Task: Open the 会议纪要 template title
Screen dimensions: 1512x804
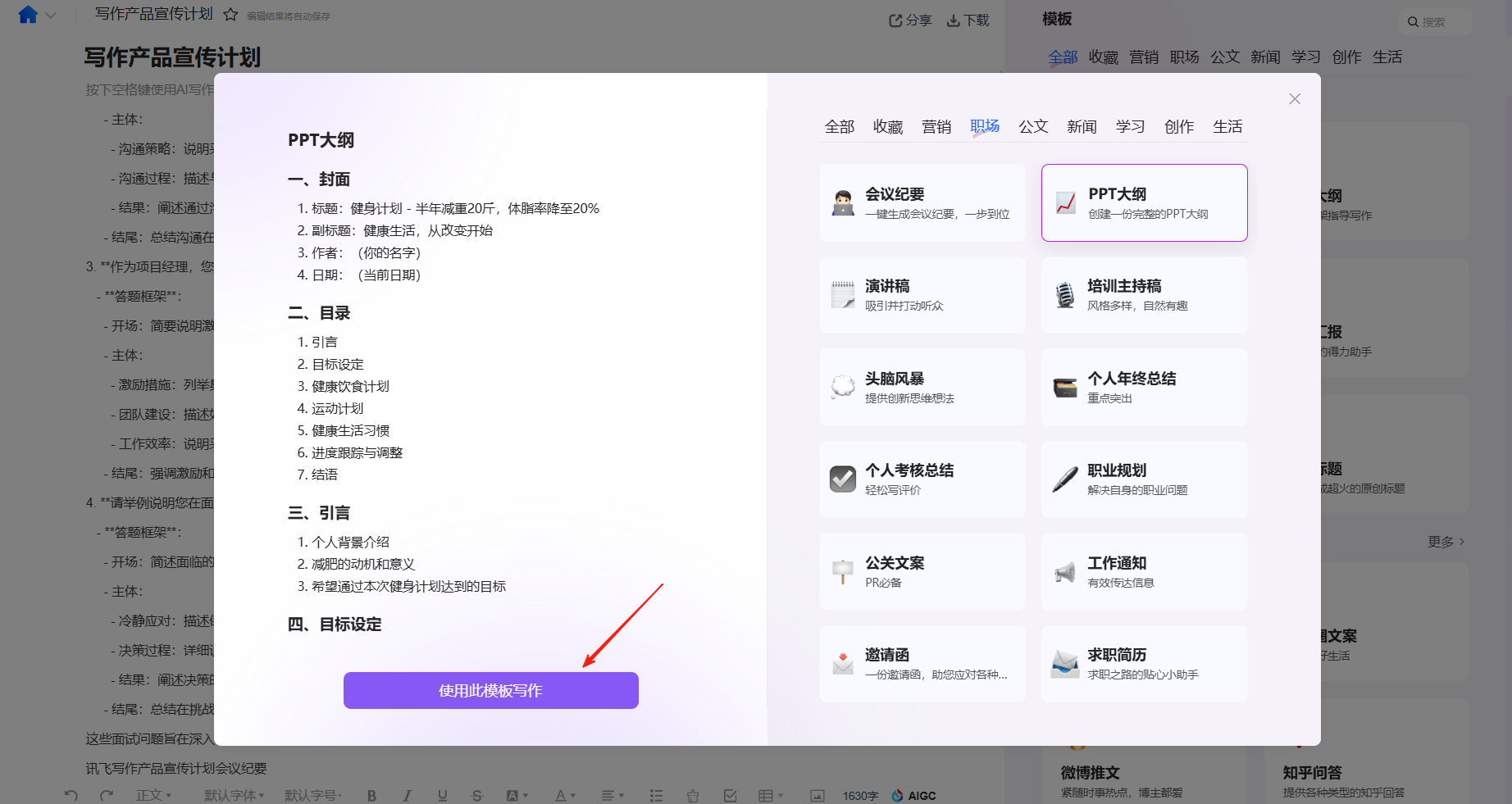Action: pos(895,194)
